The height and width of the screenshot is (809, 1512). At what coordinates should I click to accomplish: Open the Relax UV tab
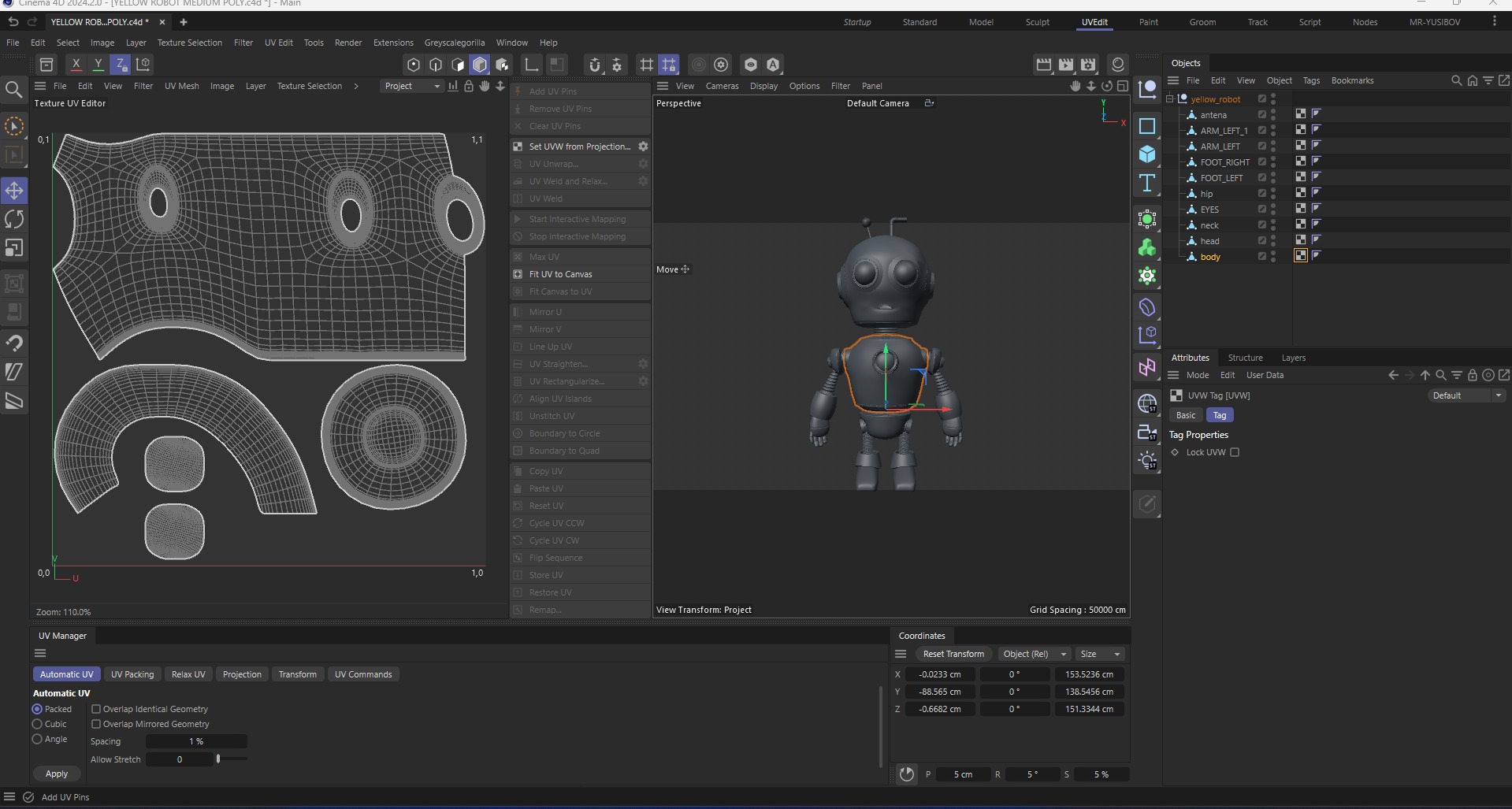tap(188, 674)
